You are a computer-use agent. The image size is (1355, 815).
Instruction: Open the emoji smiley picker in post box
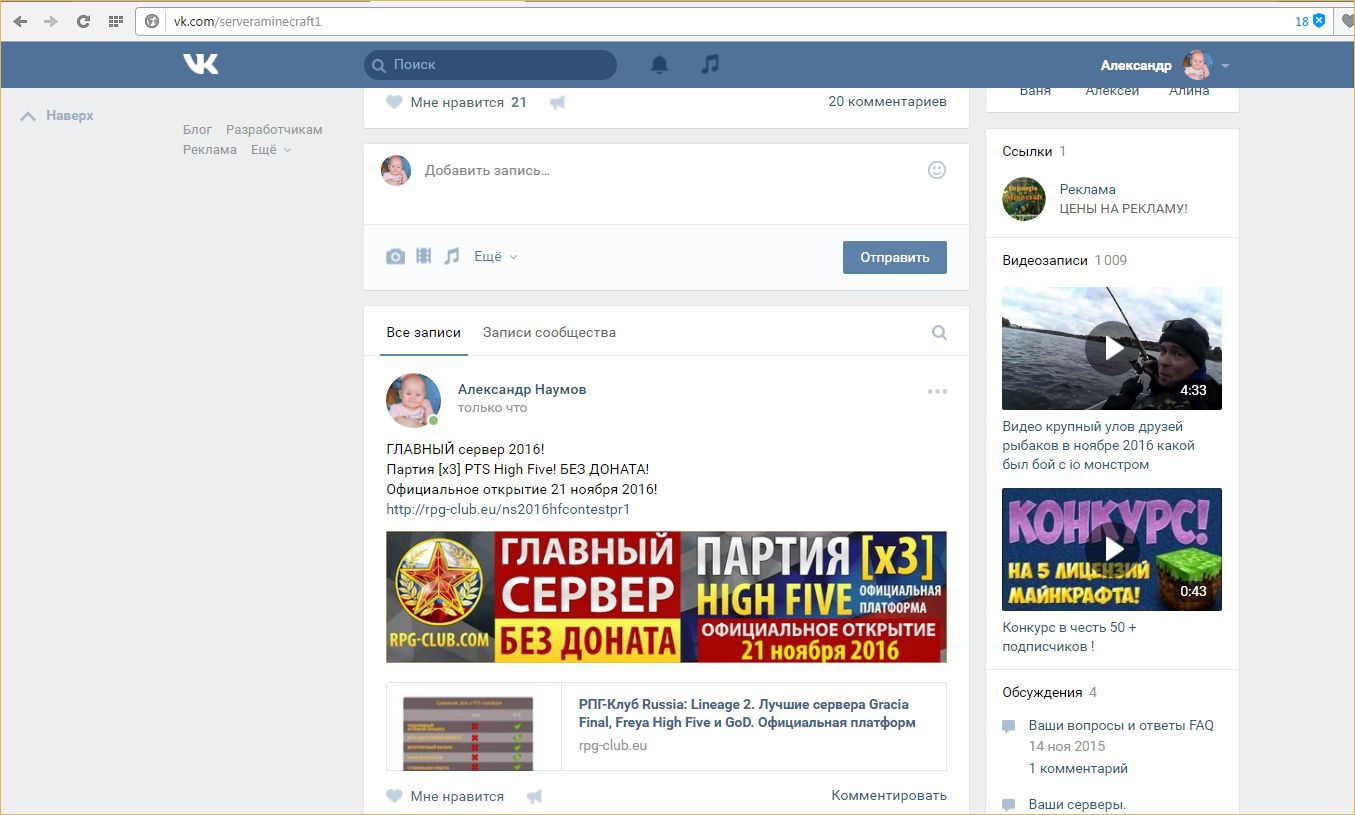[x=937, y=170]
